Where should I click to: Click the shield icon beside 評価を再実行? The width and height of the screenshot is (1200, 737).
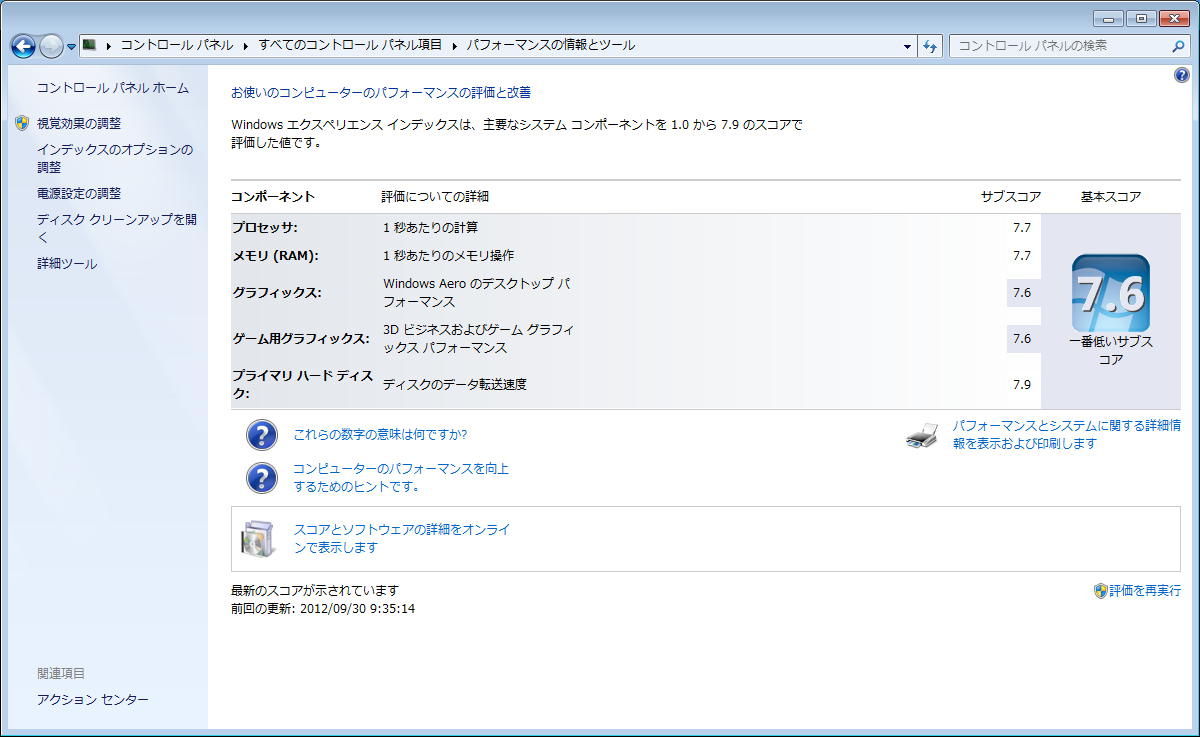point(1101,591)
